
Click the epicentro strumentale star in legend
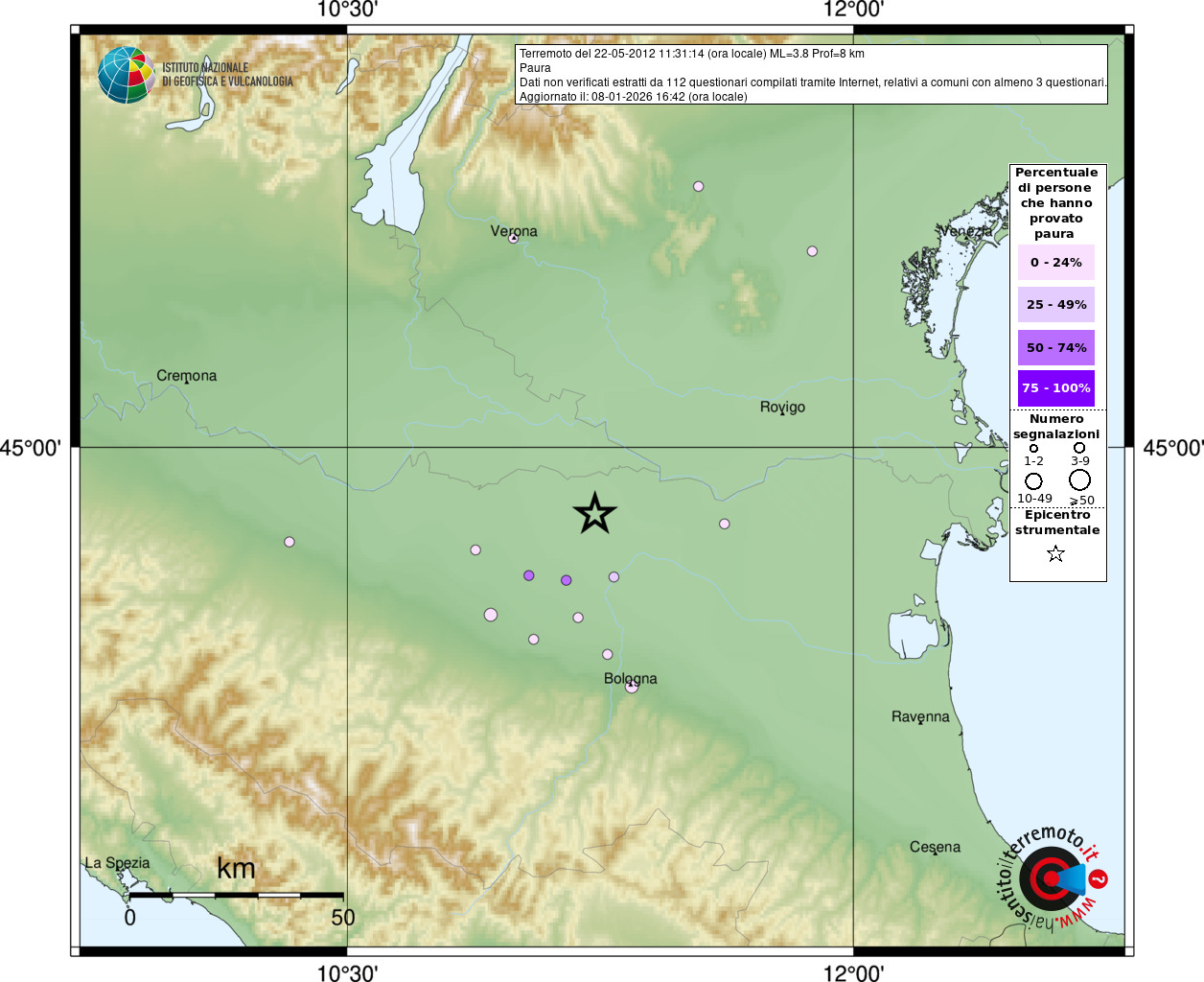(1055, 554)
